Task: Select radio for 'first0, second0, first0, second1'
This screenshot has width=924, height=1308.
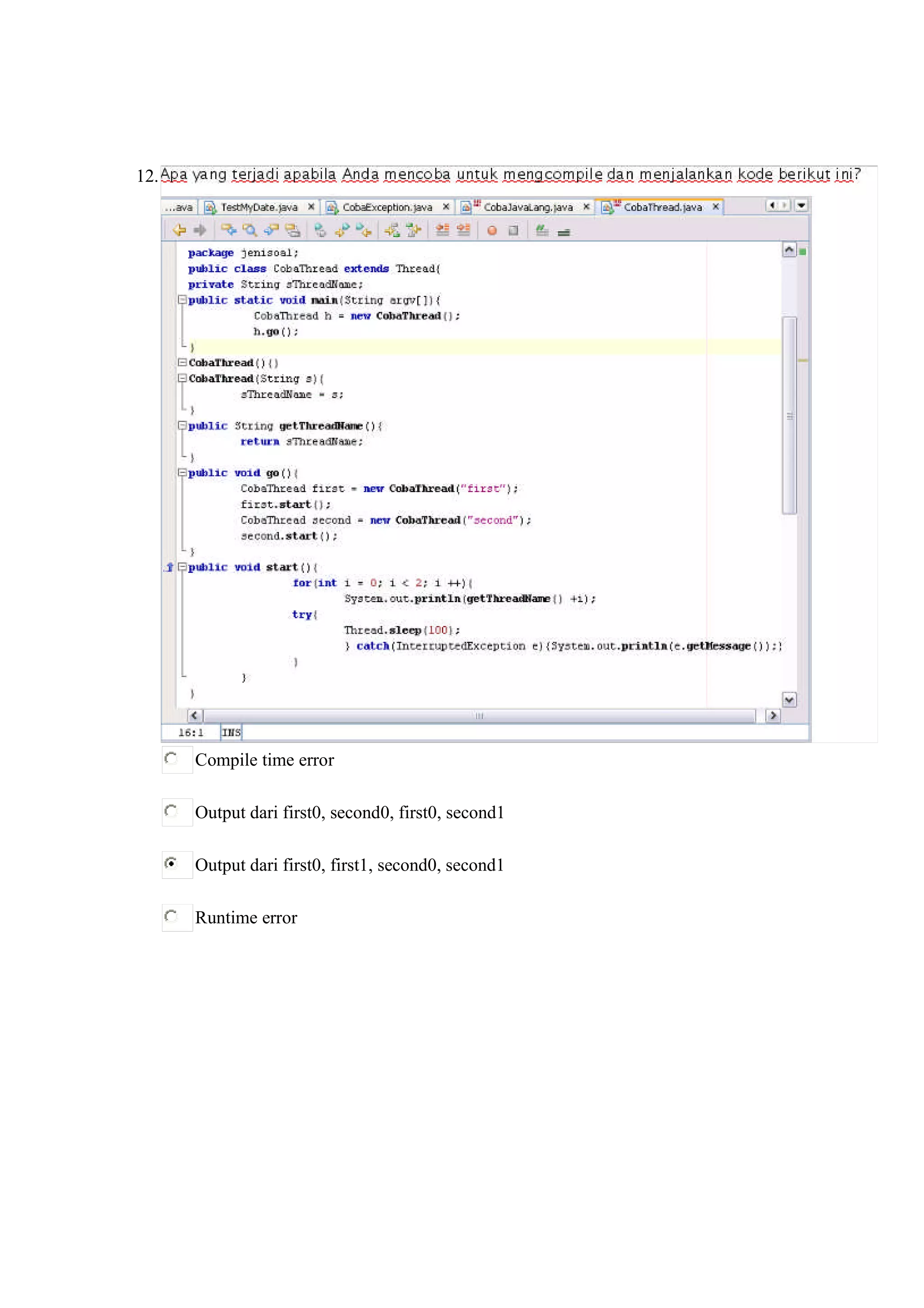Action: click(171, 811)
